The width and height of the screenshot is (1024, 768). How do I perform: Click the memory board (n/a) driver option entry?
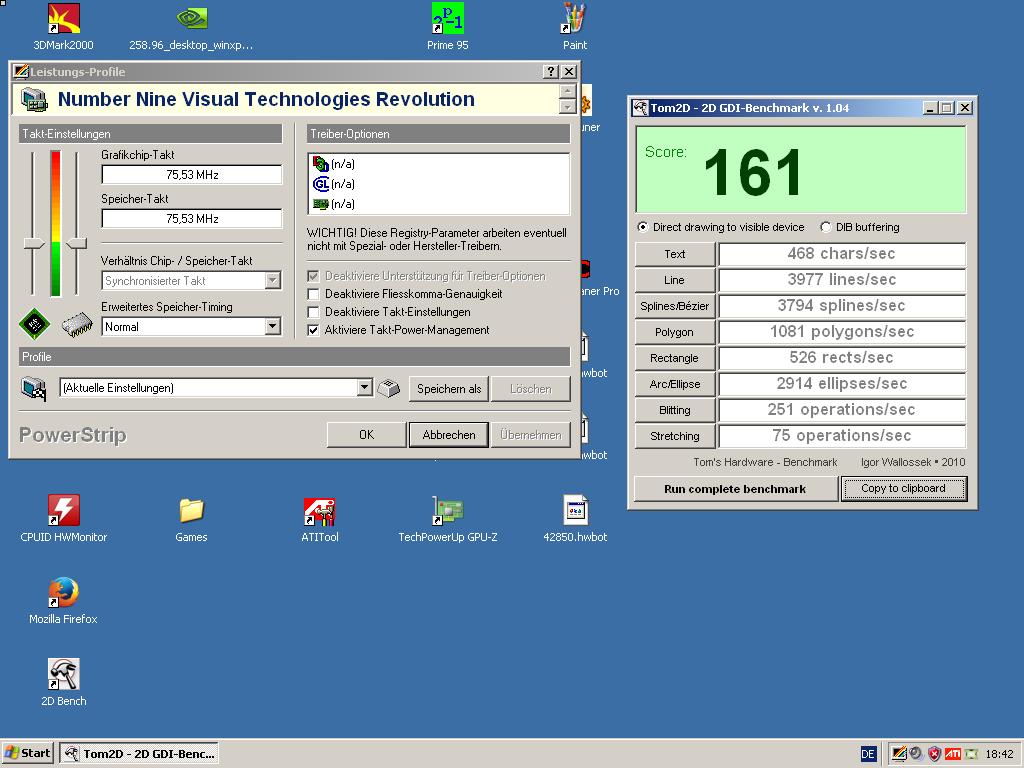pyautogui.click(x=334, y=204)
